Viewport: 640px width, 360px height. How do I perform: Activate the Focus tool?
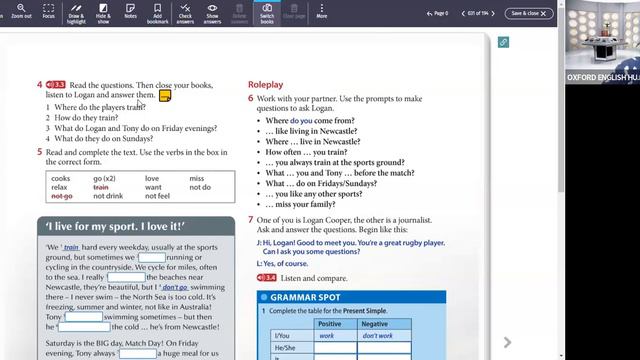click(x=49, y=11)
